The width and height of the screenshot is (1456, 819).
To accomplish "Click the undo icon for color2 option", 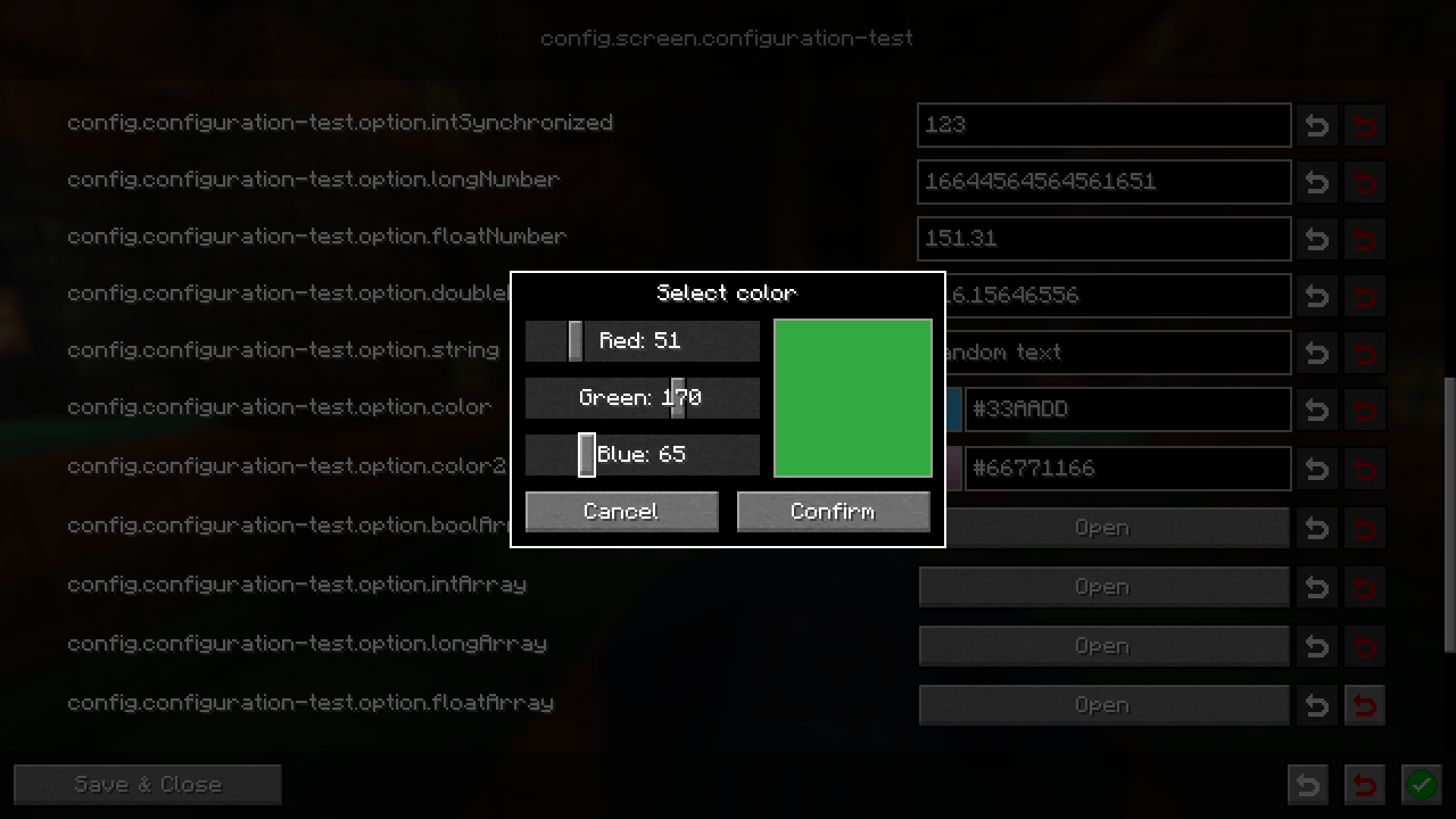I will (x=1318, y=468).
